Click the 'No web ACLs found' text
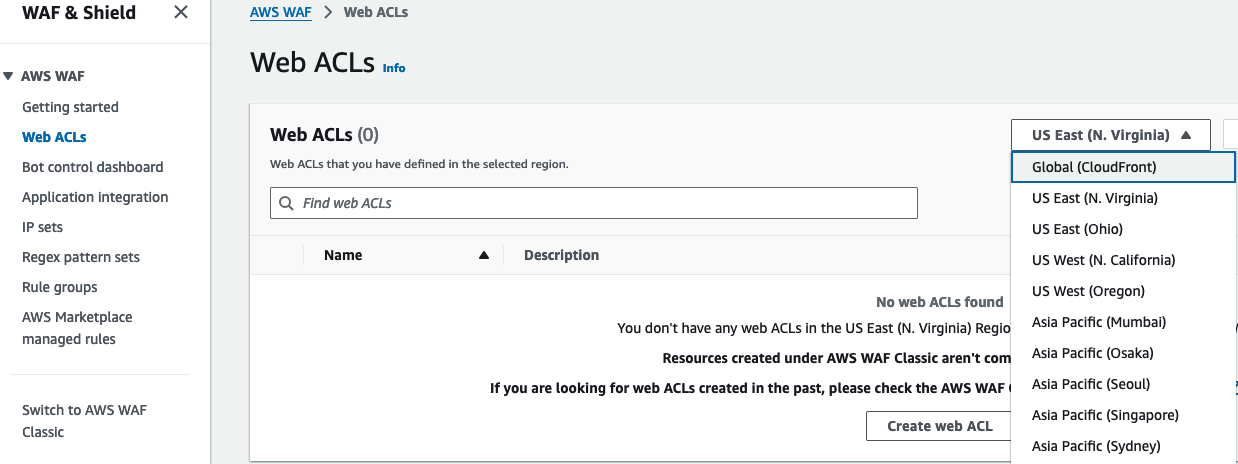The width and height of the screenshot is (1238, 464). point(940,302)
